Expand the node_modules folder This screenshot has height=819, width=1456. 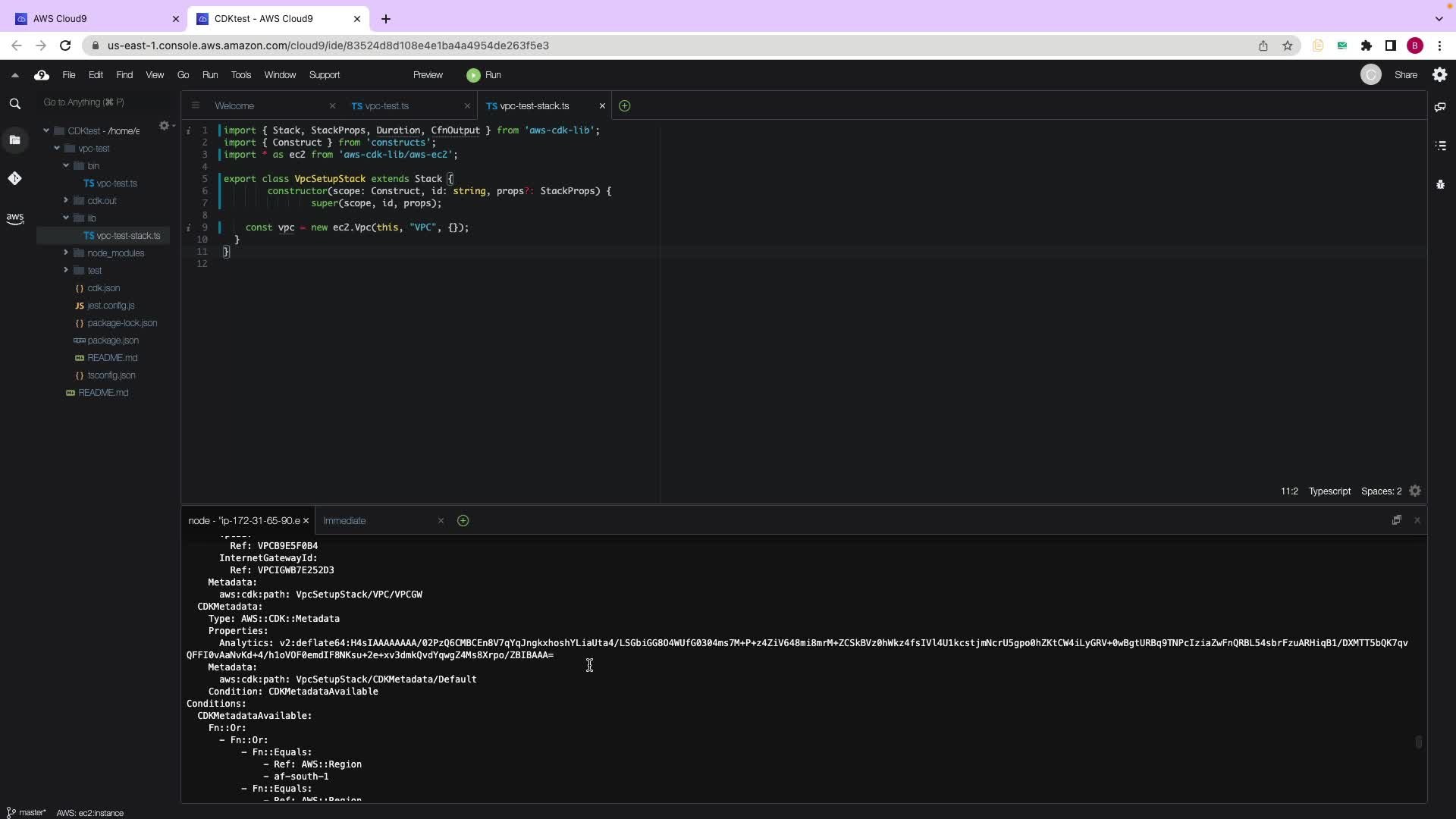66,253
